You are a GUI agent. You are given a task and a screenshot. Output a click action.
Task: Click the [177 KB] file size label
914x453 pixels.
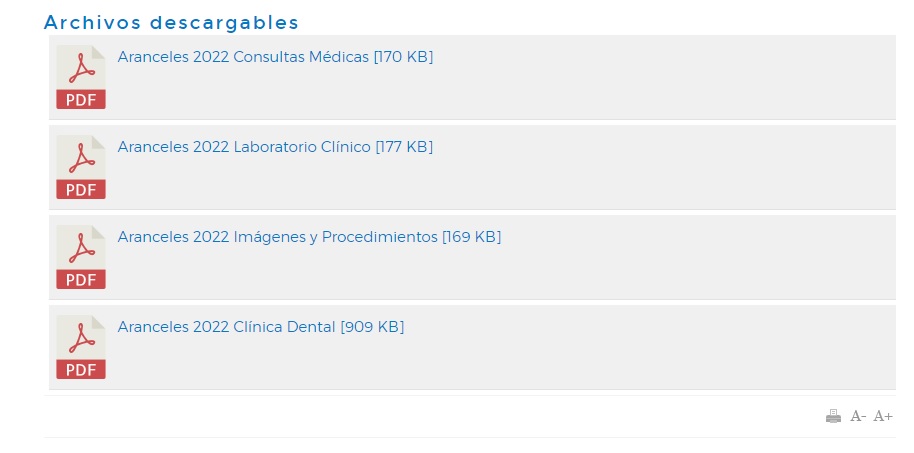[x=404, y=147]
